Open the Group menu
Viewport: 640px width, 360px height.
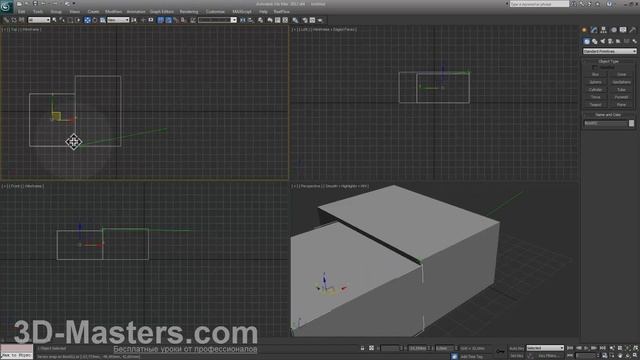click(x=56, y=11)
